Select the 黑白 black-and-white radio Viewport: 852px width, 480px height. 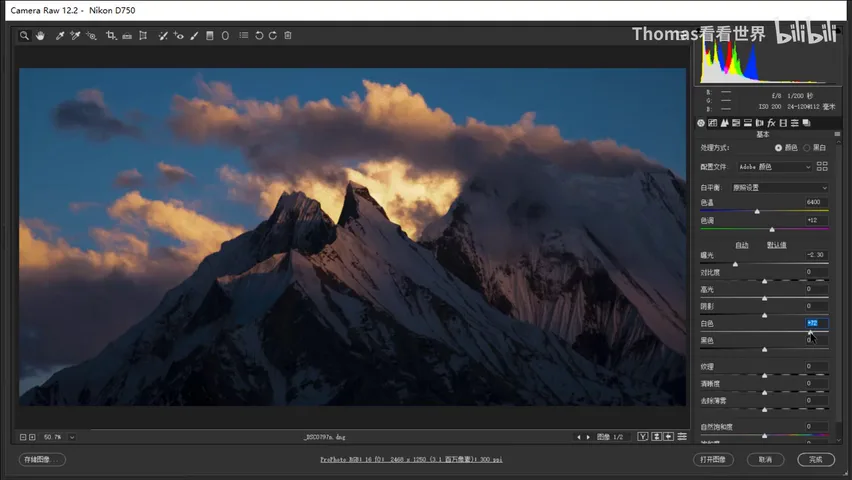point(807,148)
